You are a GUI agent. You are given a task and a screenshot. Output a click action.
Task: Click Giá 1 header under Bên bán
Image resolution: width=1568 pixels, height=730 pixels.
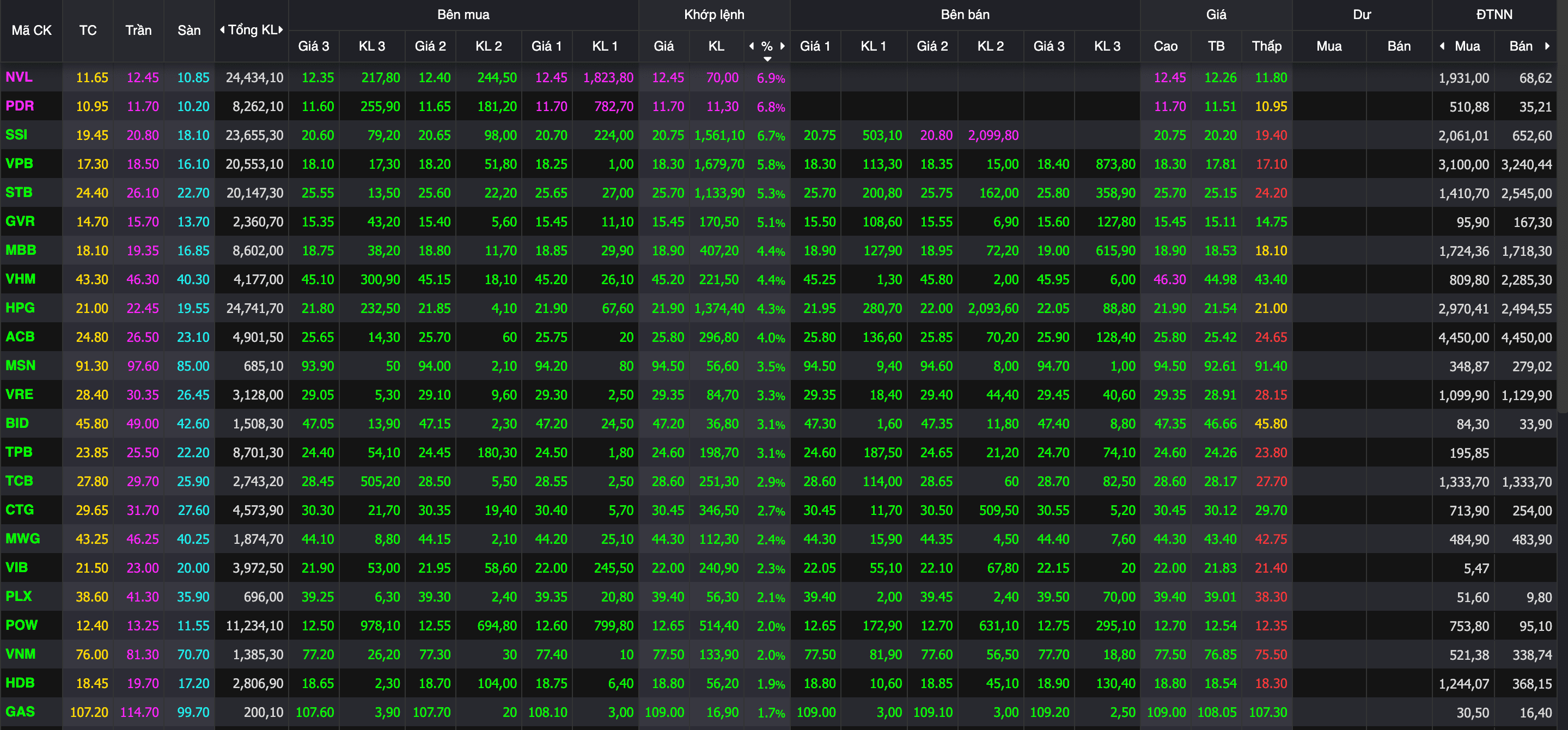[815, 46]
